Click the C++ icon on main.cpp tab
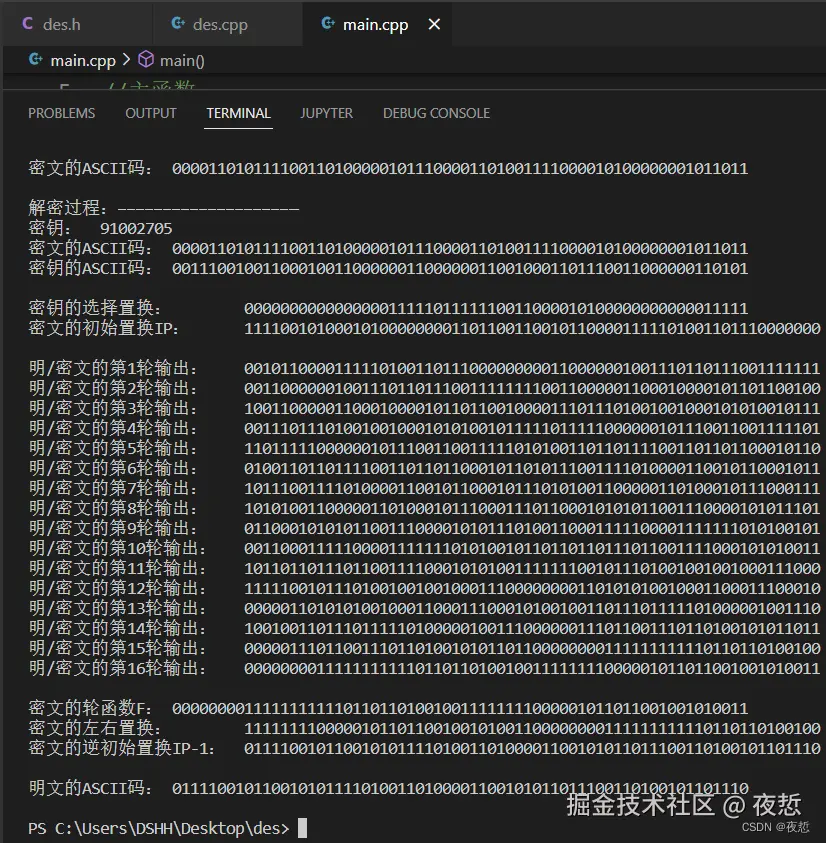Image resolution: width=826 pixels, height=843 pixels. point(328,24)
